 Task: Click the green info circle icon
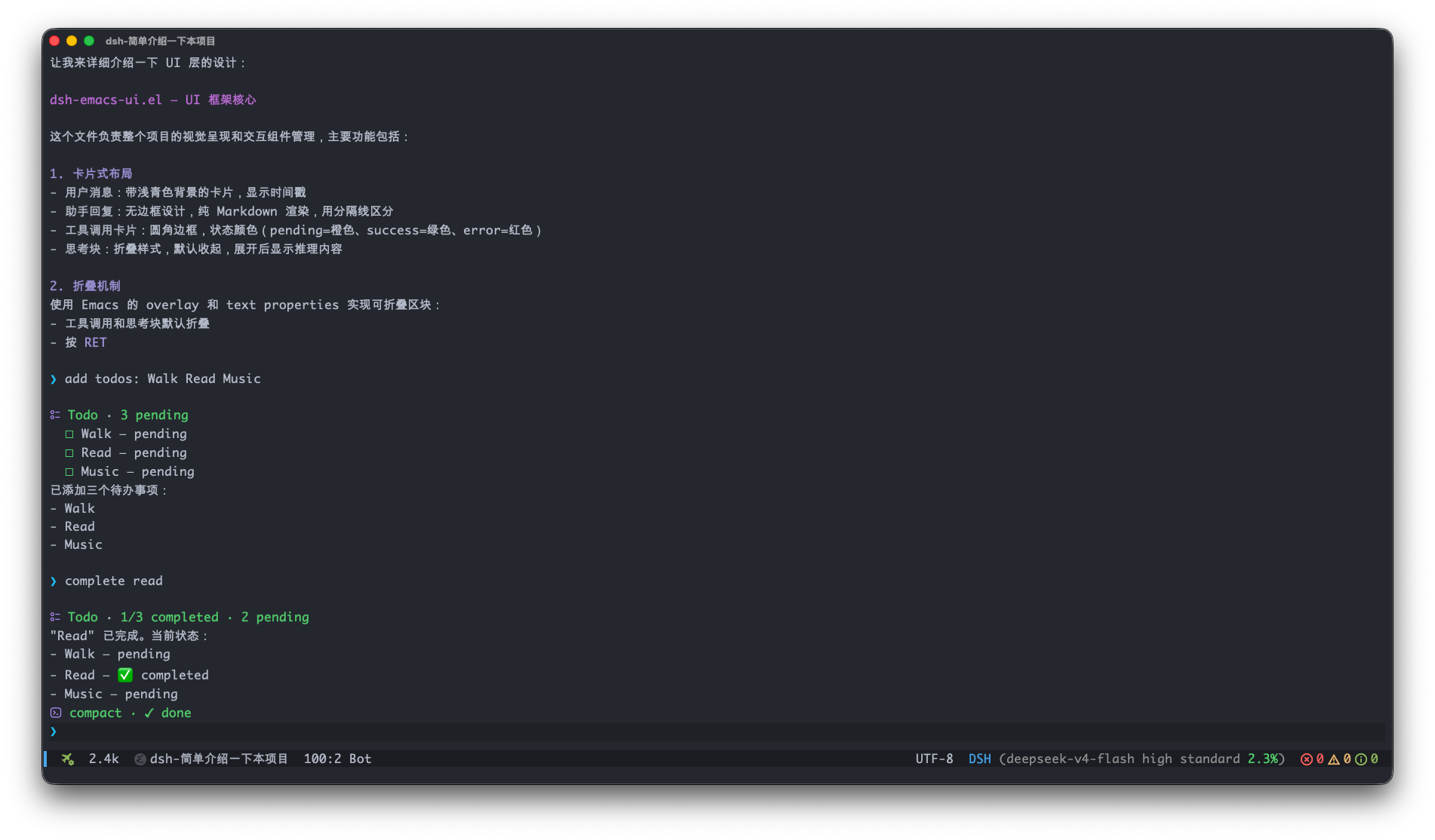click(x=1360, y=759)
